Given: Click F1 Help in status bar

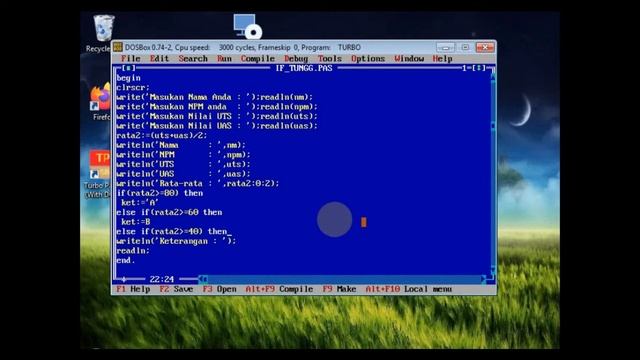Looking at the screenshot, I should coord(133,289).
